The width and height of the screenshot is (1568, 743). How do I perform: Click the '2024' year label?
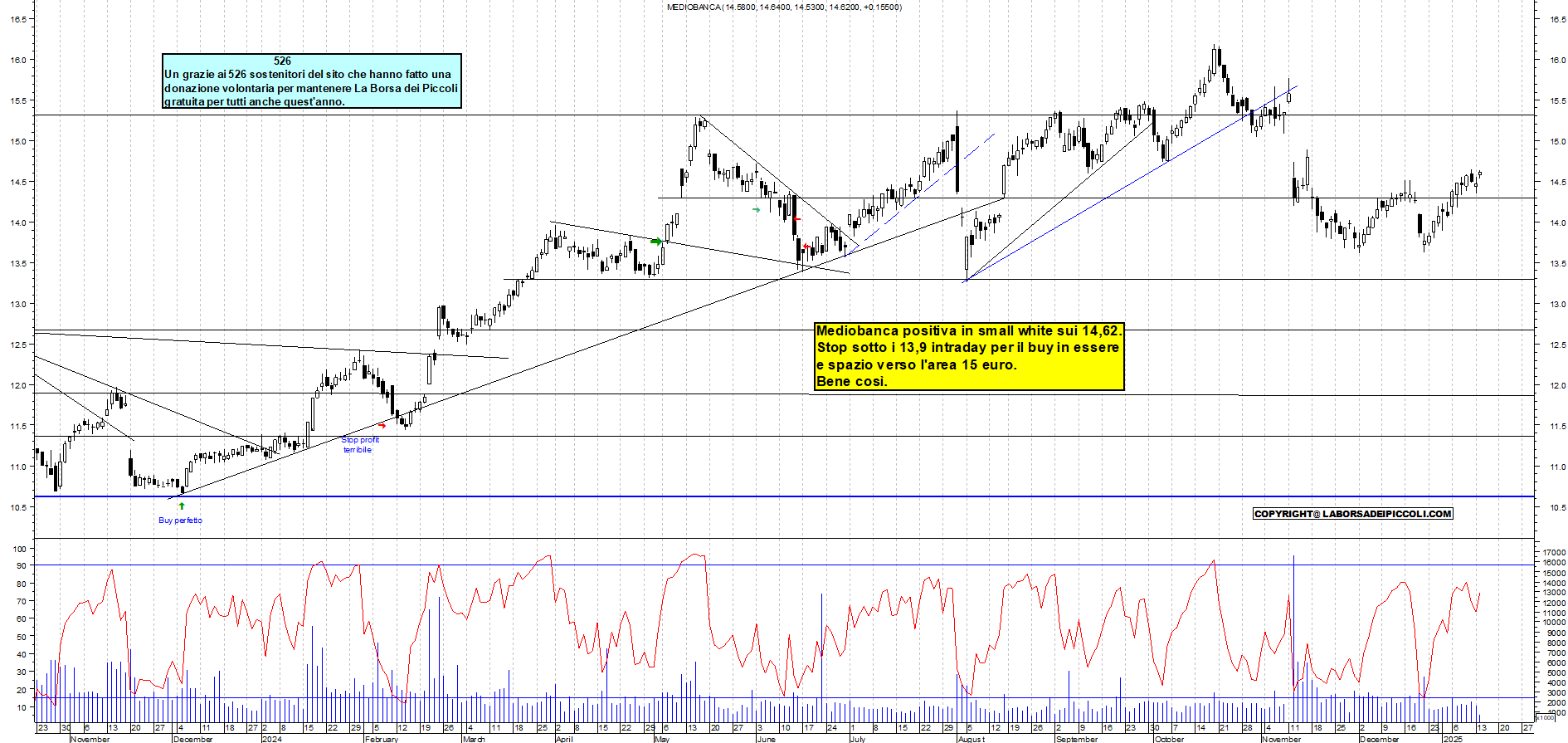pyautogui.click(x=271, y=739)
